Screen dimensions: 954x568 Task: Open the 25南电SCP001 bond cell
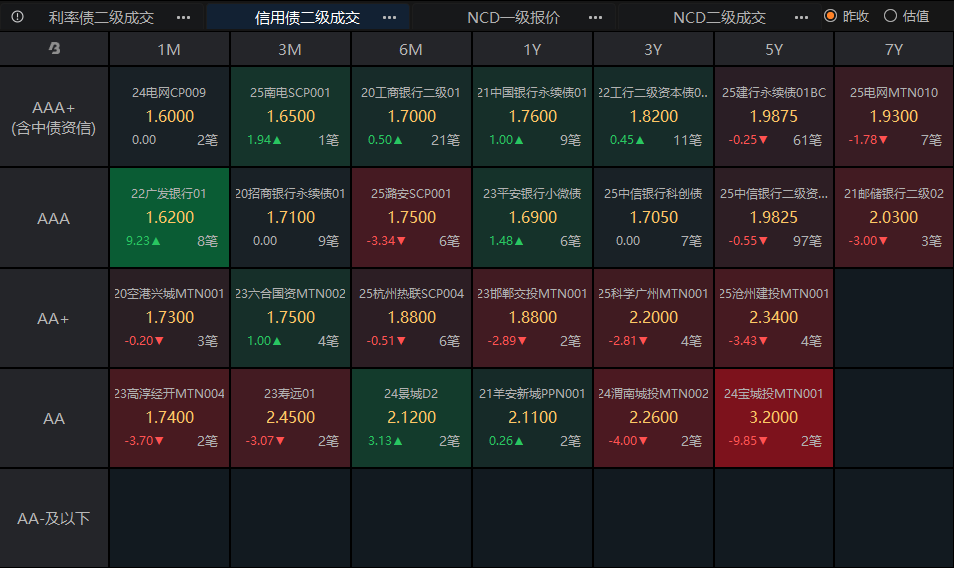(x=290, y=117)
